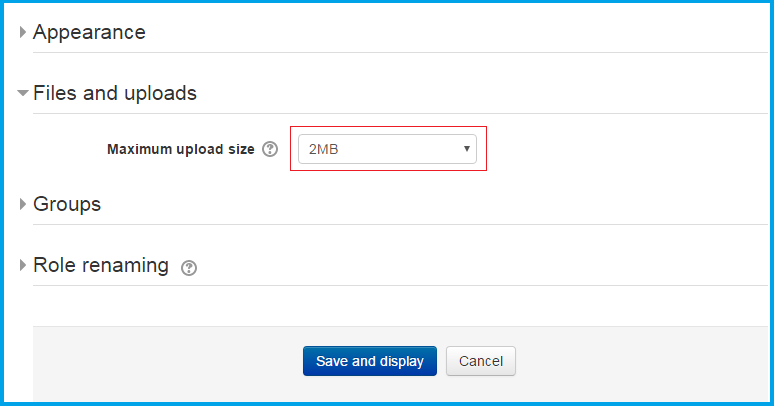Click empty row space right of Appearance

coord(450,32)
